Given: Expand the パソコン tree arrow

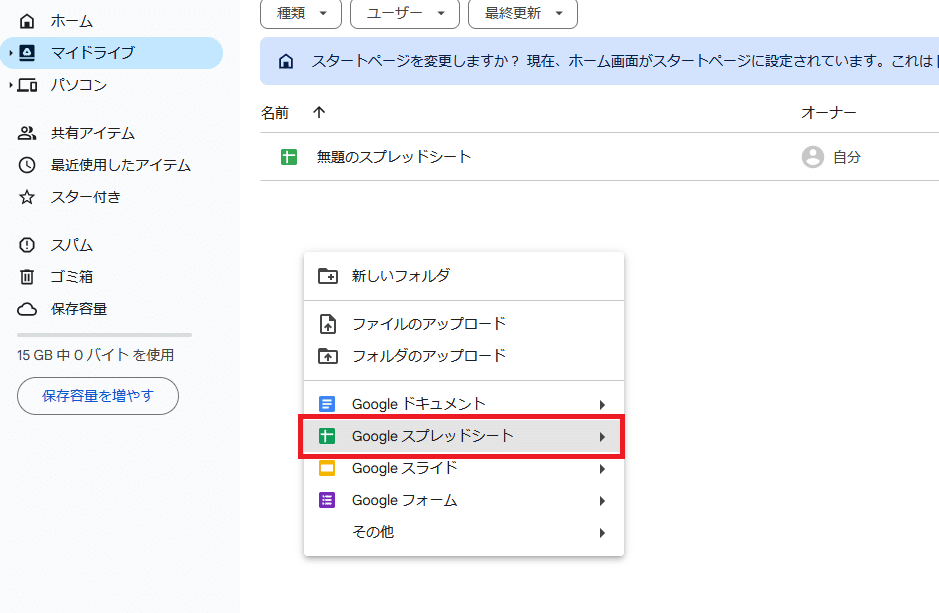Looking at the screenshot, I should click(10, 85).
